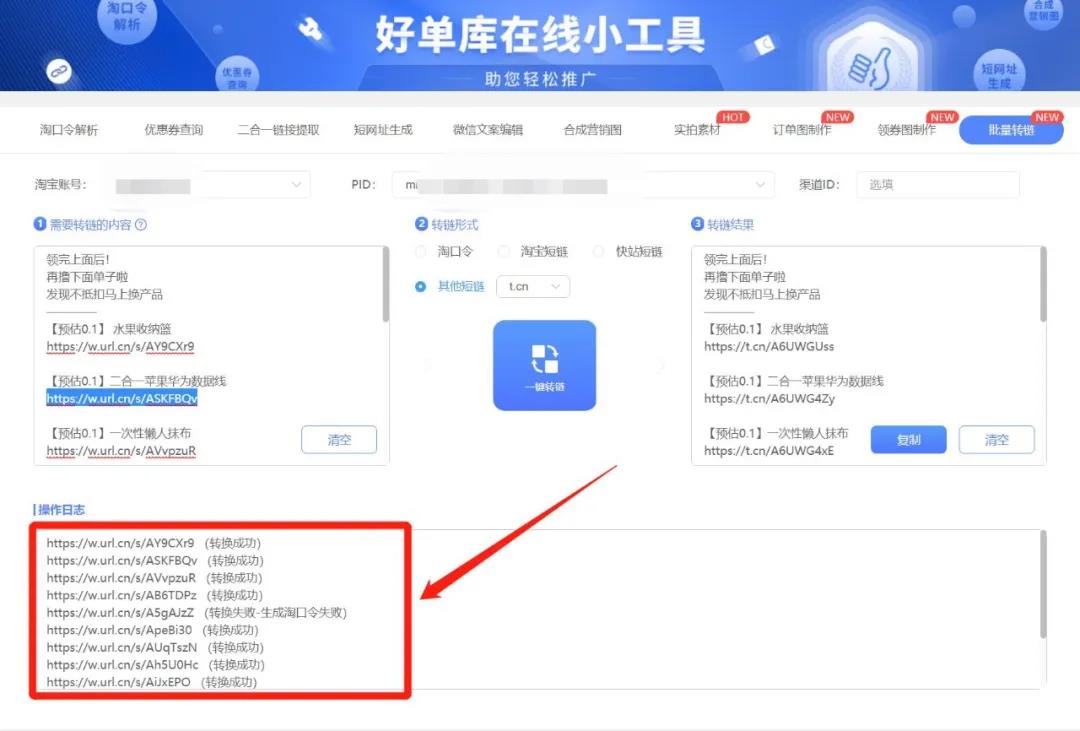
Task: Click result link t.cn/A6UWG4Zy
Action: (x=769, y=398)
